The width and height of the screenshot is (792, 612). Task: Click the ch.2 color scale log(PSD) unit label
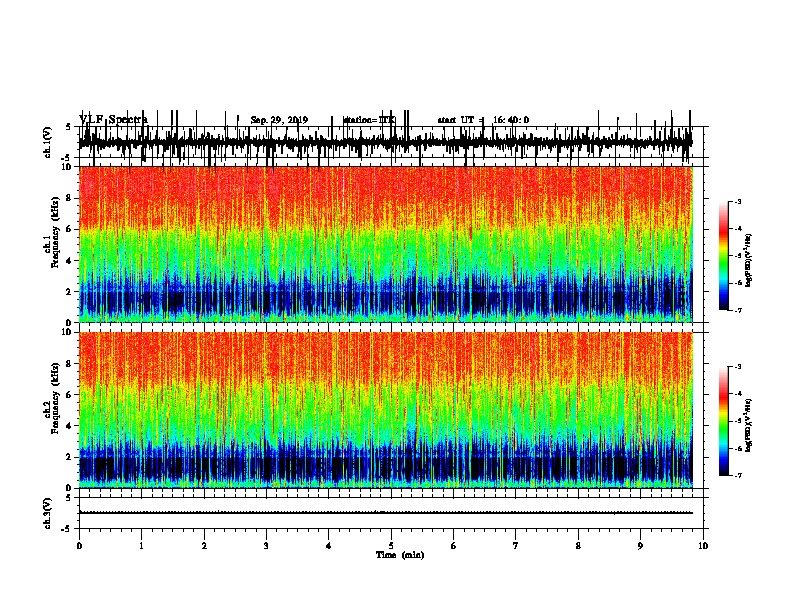[748, 426]
